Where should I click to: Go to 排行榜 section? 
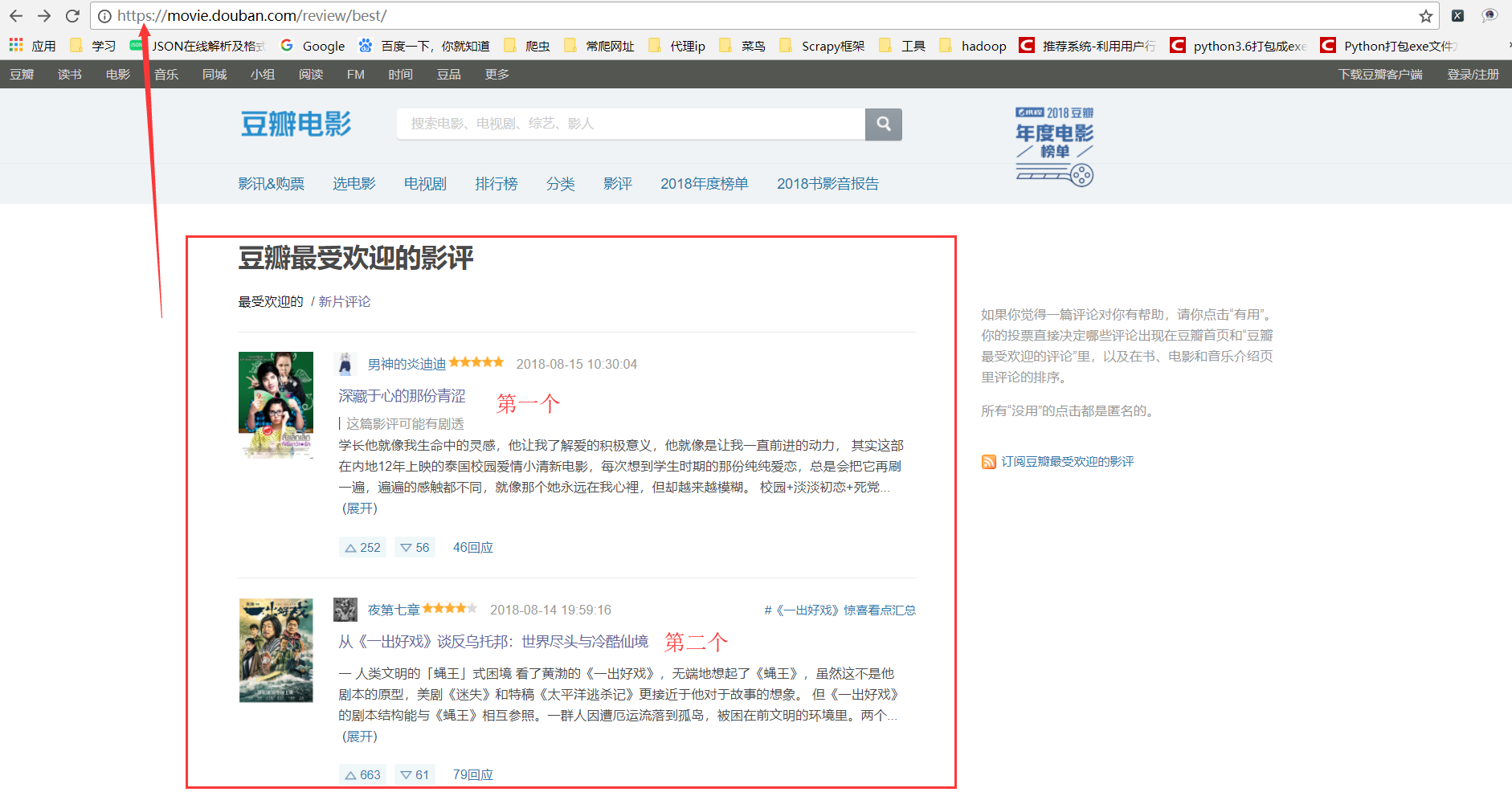click(x=497, y=184)
